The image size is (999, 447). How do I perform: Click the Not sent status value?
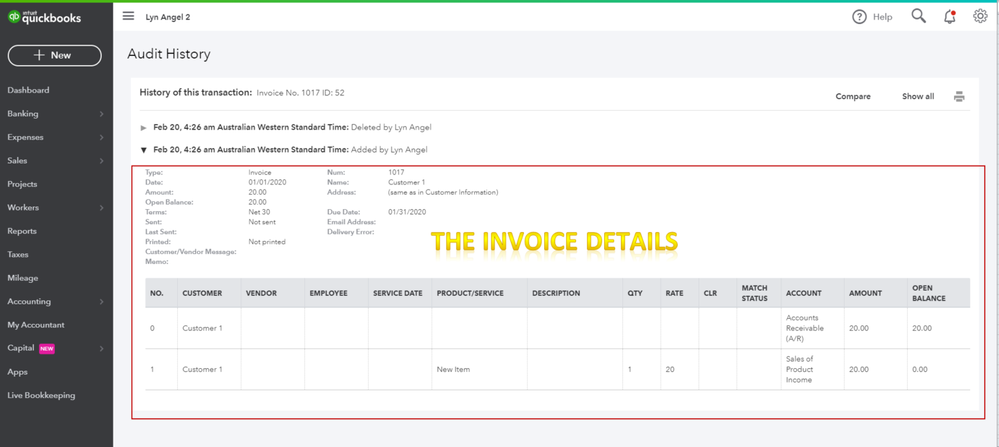(262, 222)
